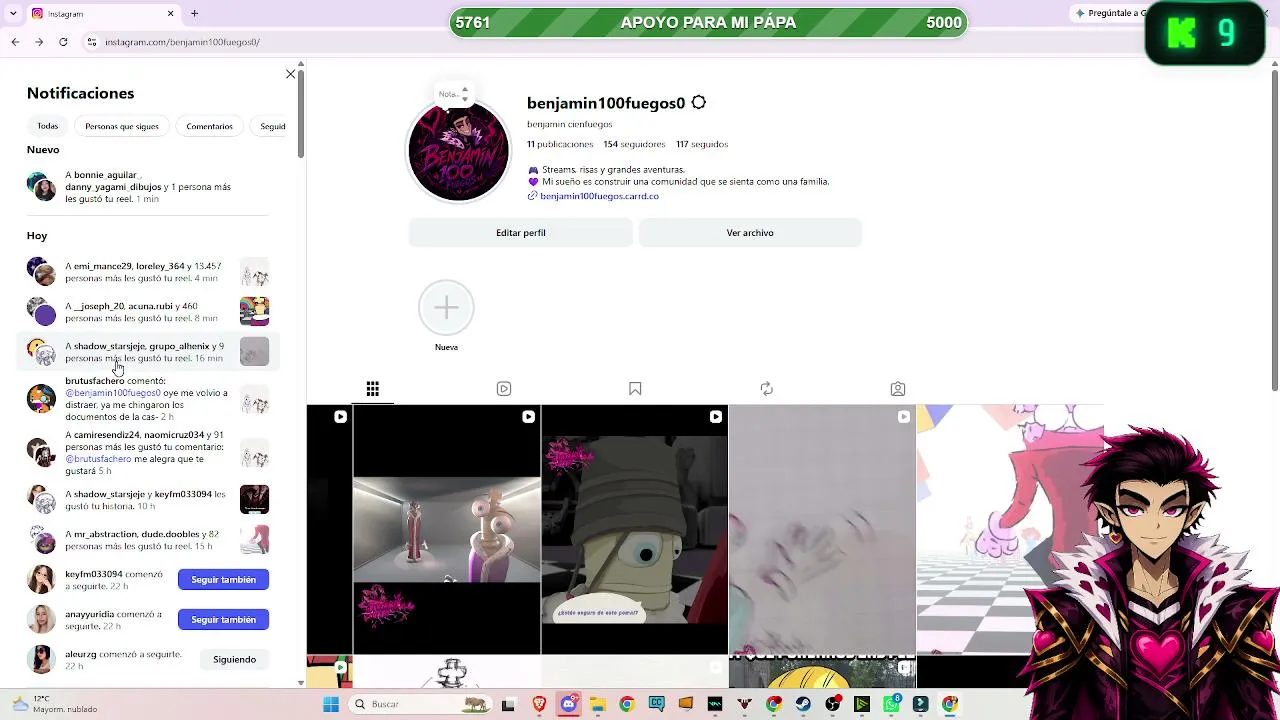Add a new highlight with the plus circle

point(446,308)
